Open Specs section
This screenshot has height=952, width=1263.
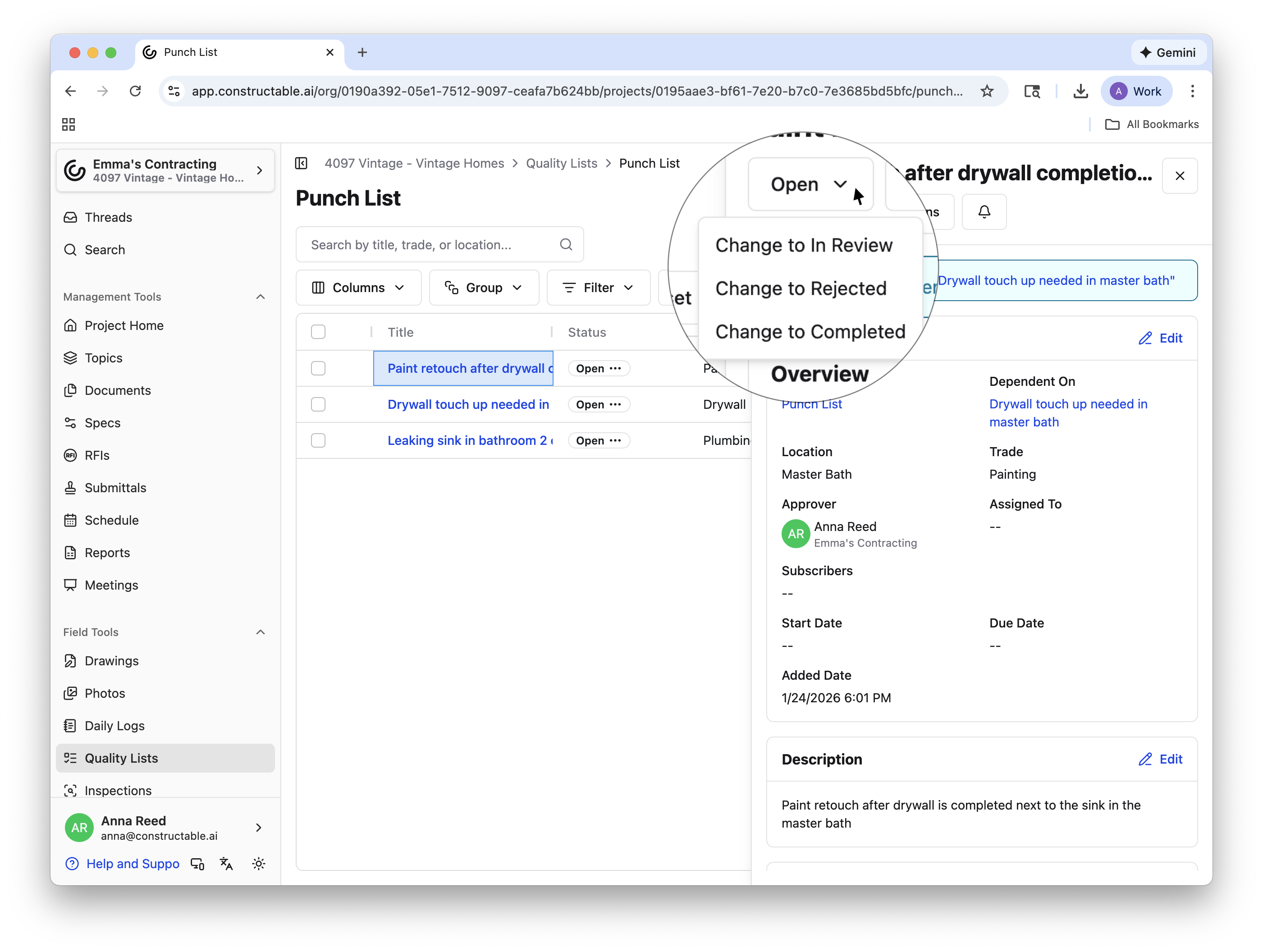coord(165,423)
